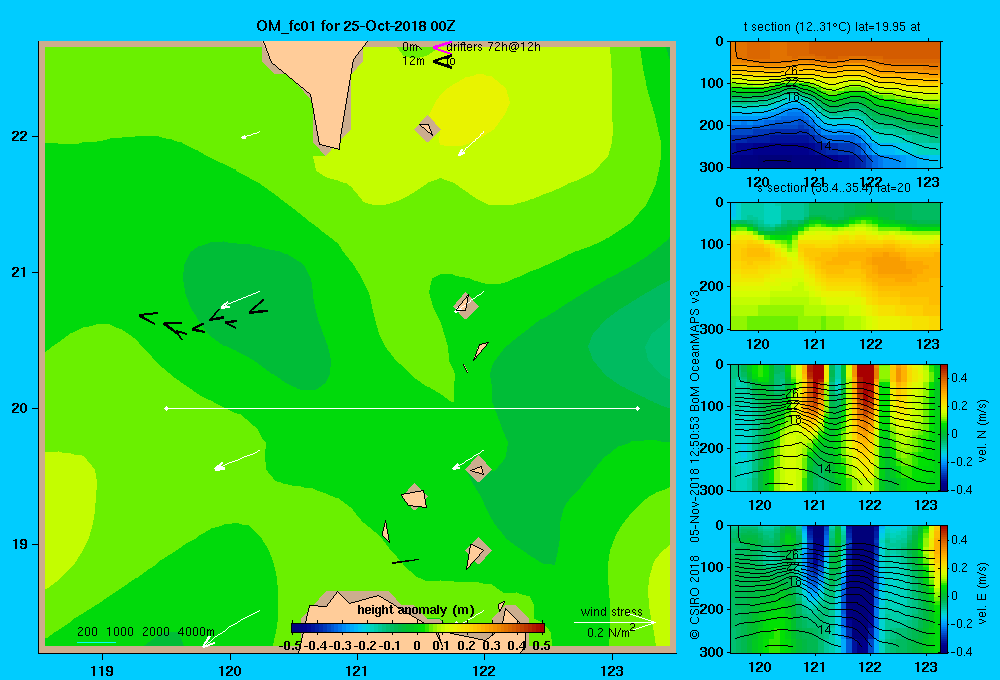Click the small island near 121.5E 22N

427,129
